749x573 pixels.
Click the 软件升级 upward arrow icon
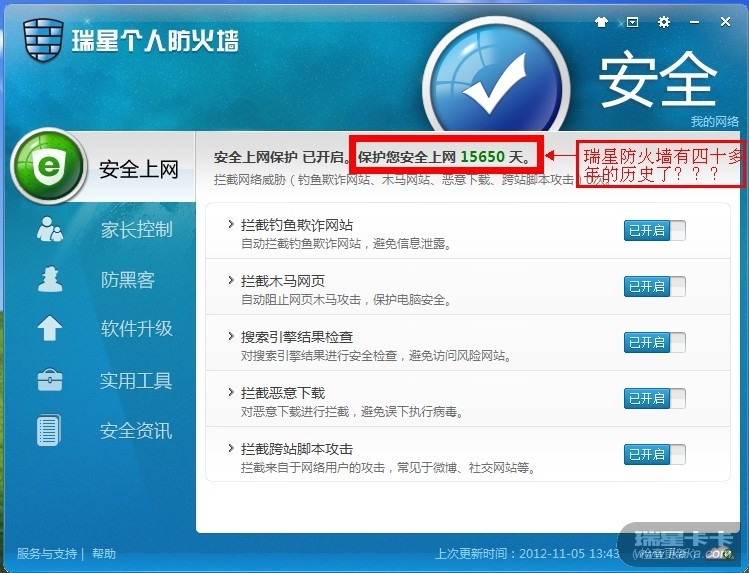(50, 329)
